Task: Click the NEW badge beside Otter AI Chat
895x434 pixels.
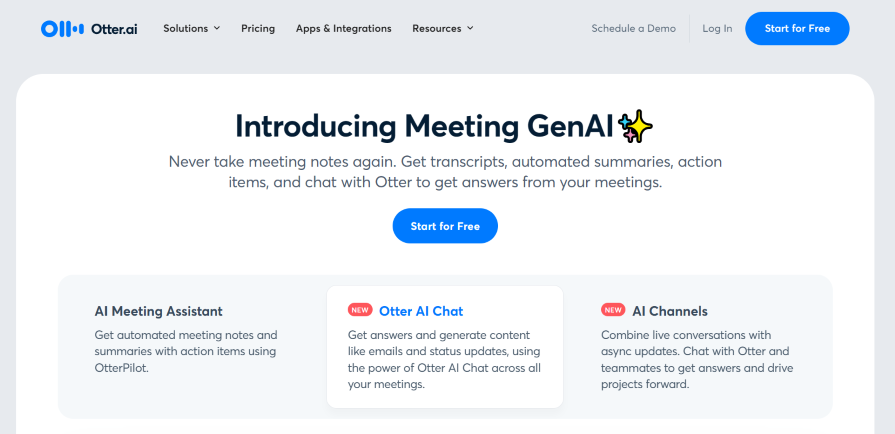Action: click(359, 311)
